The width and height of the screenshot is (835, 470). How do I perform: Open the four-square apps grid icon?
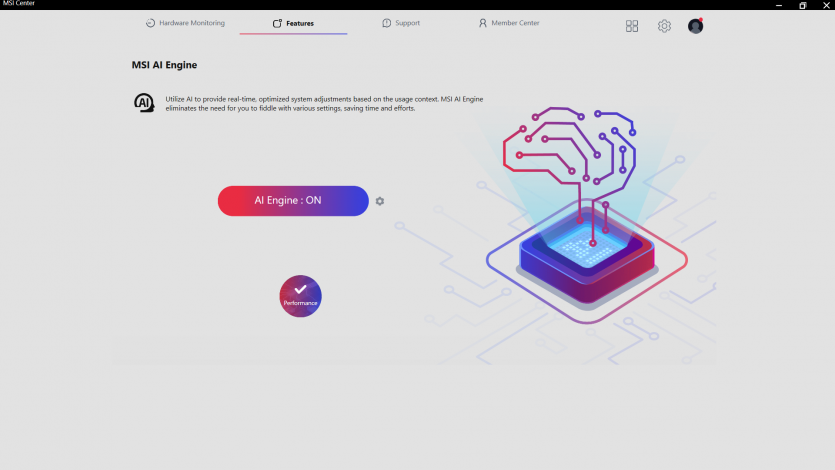(x=632, y=26)
